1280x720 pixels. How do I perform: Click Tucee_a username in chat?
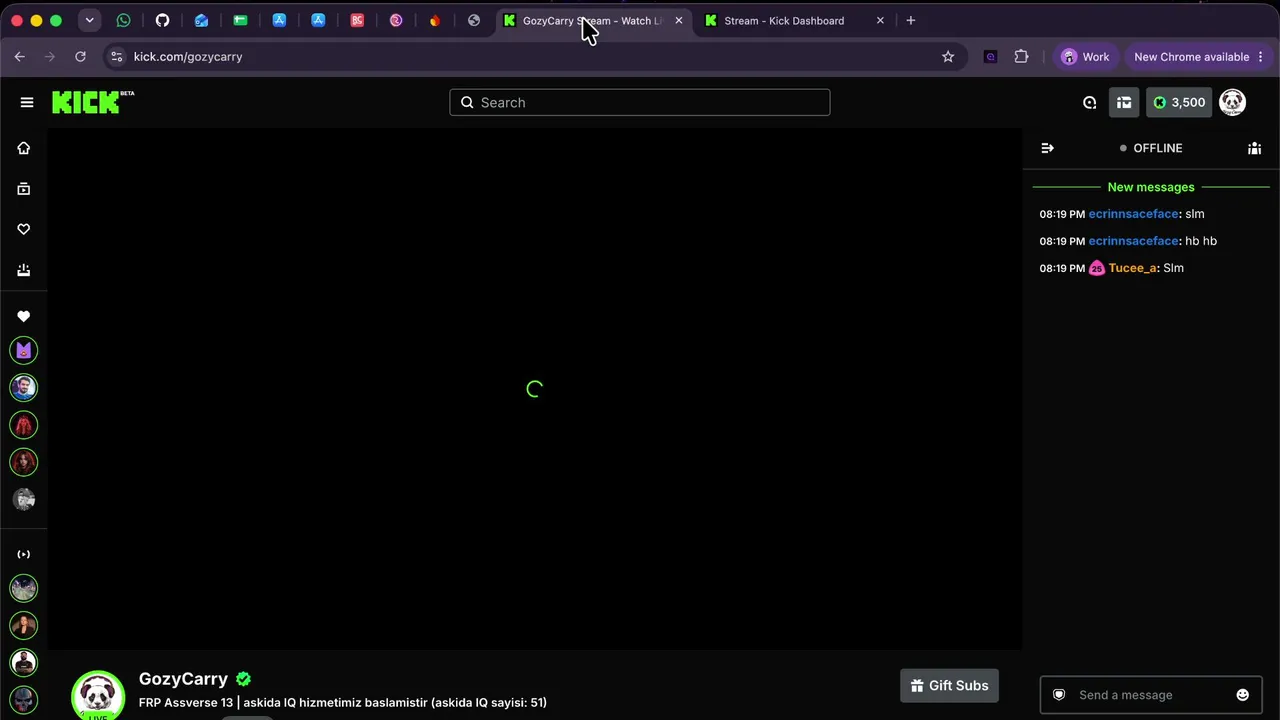tap(1132, 268)
